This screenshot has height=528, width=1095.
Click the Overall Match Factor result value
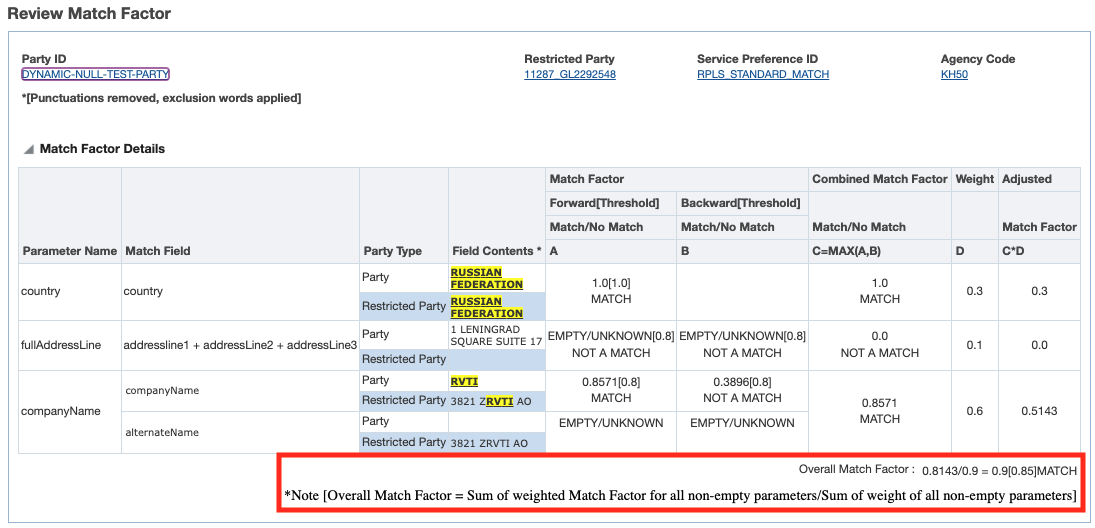(998, 469)
